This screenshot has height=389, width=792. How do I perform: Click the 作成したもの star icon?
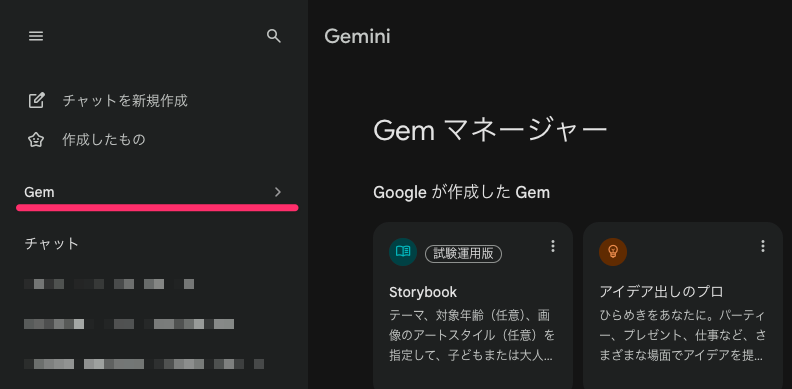pyautogui.click(x=36, y=140)
